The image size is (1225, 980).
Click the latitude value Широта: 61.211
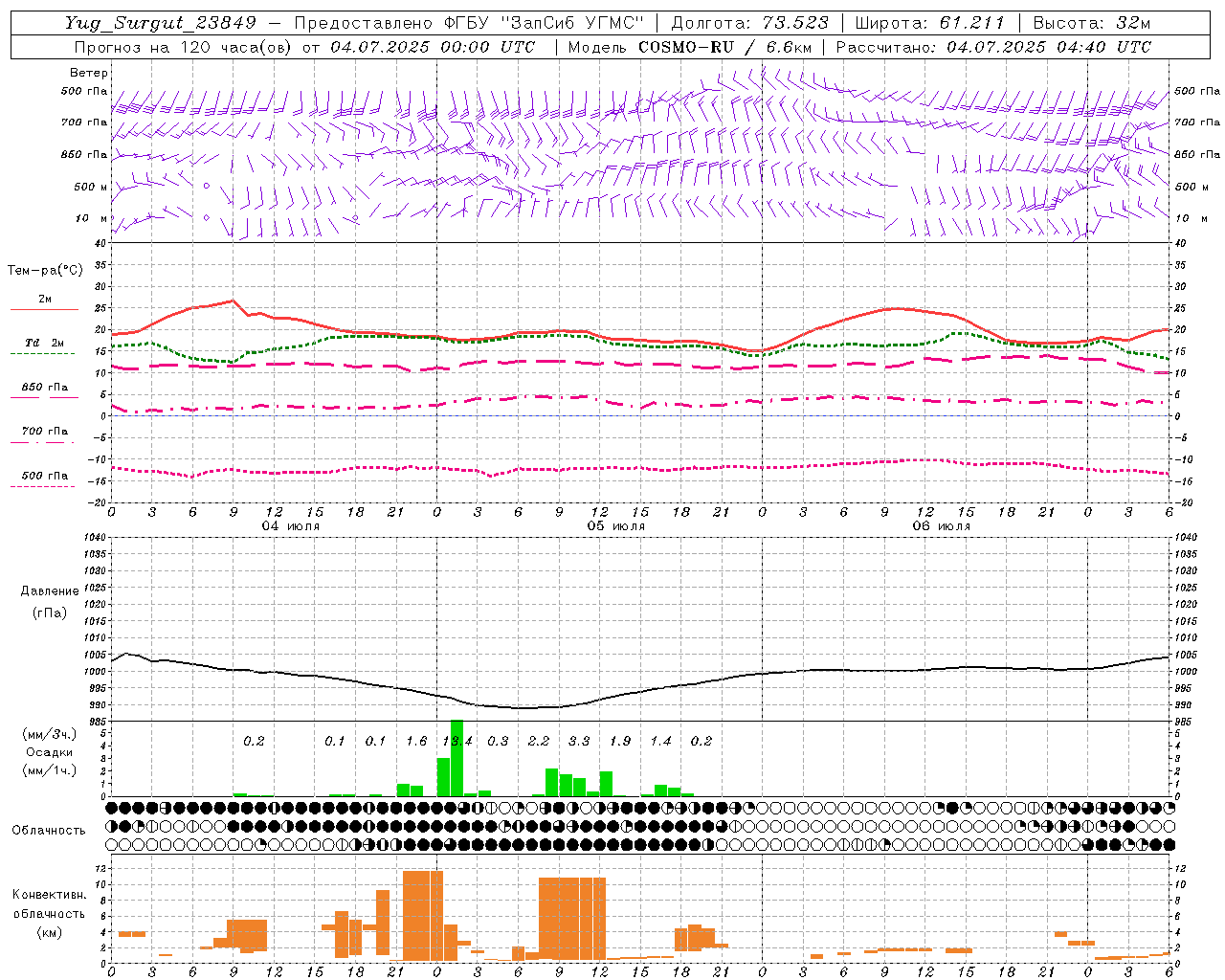929,23
